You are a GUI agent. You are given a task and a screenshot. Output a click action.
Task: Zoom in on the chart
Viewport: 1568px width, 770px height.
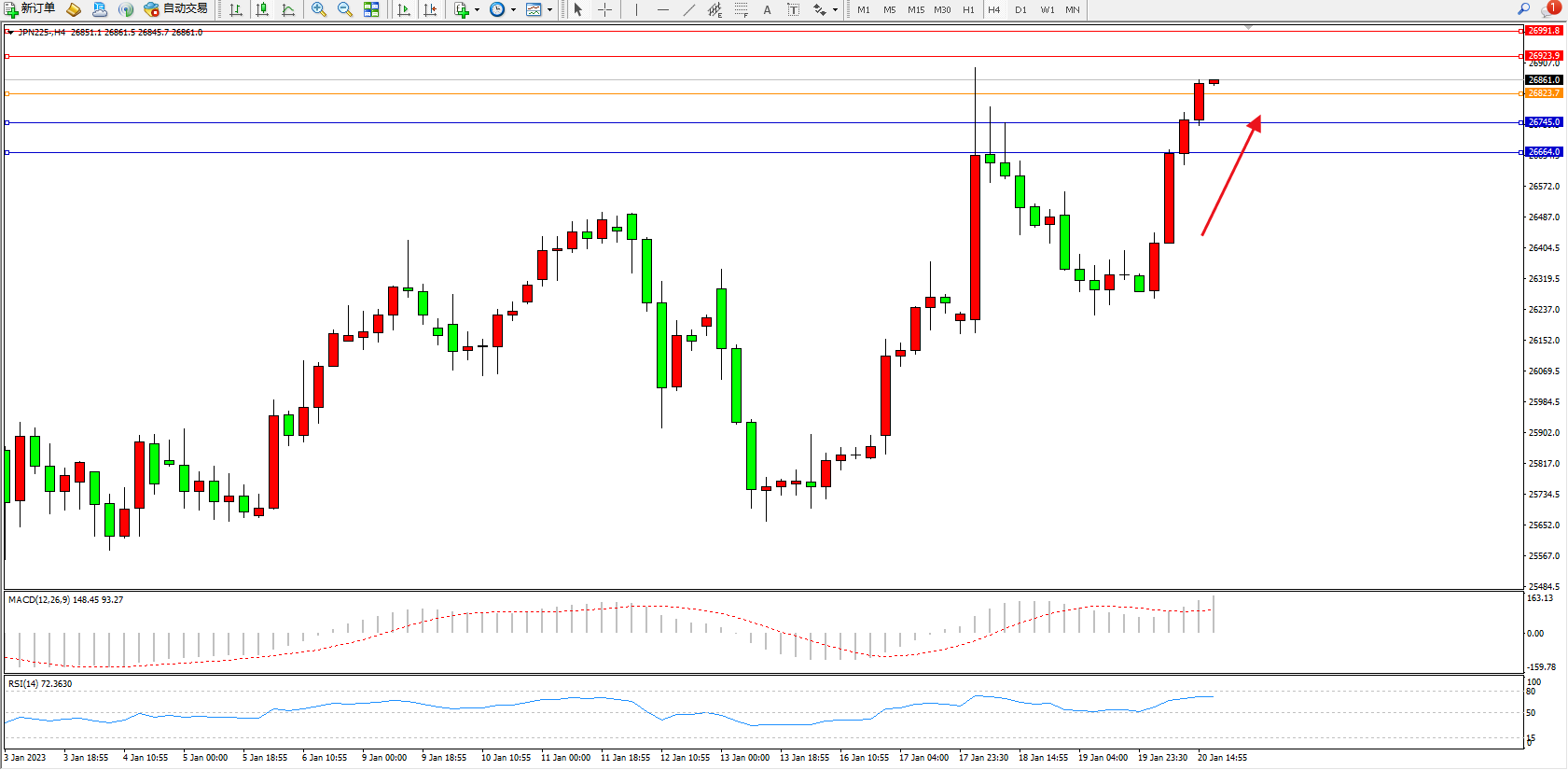point(319,9)
